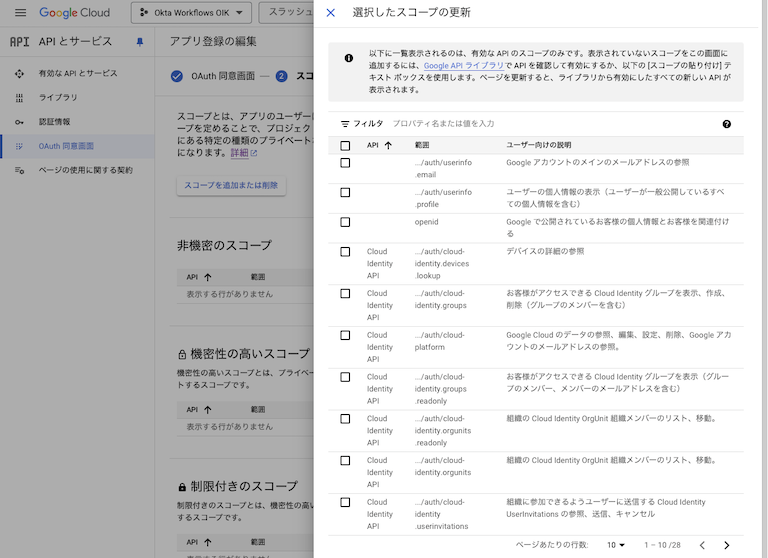Image resolution: width=768 pixels, height=558 pixels.
Task: Click the help question mark icon
Action: pos(726,124)
